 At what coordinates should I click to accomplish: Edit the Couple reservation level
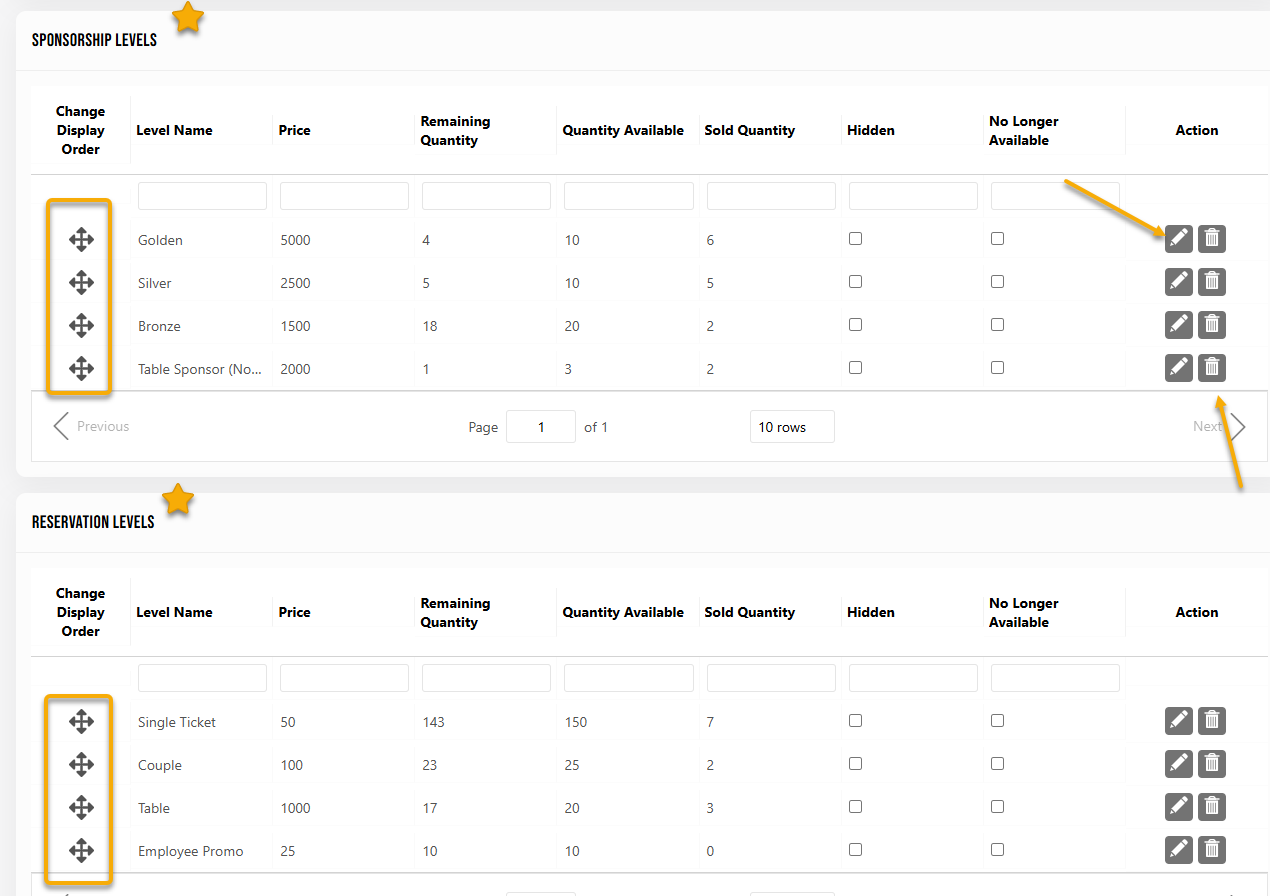(1179, 764)
